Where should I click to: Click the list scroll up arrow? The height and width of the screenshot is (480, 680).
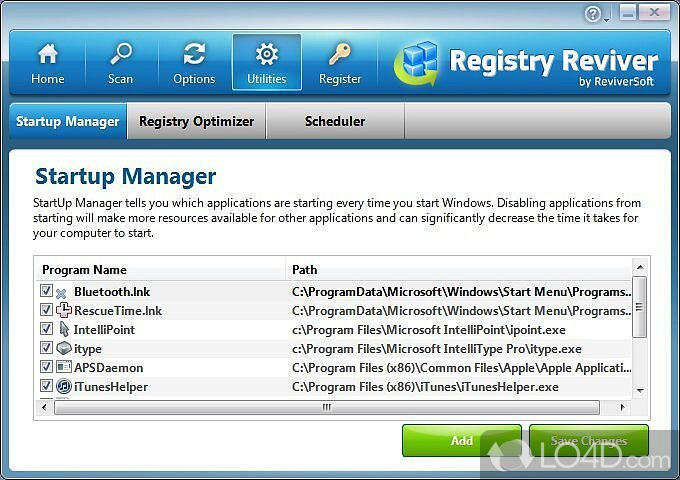tap(640, 267)
